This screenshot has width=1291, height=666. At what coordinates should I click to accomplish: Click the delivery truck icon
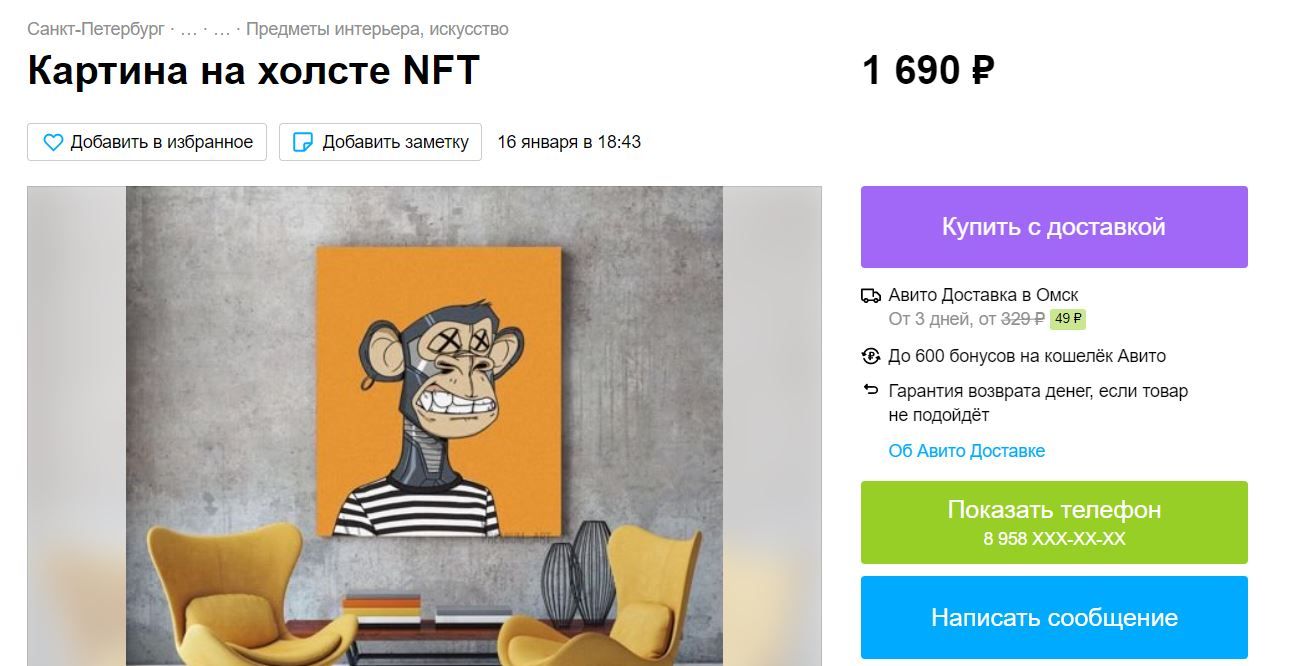[x=871, y=296]
